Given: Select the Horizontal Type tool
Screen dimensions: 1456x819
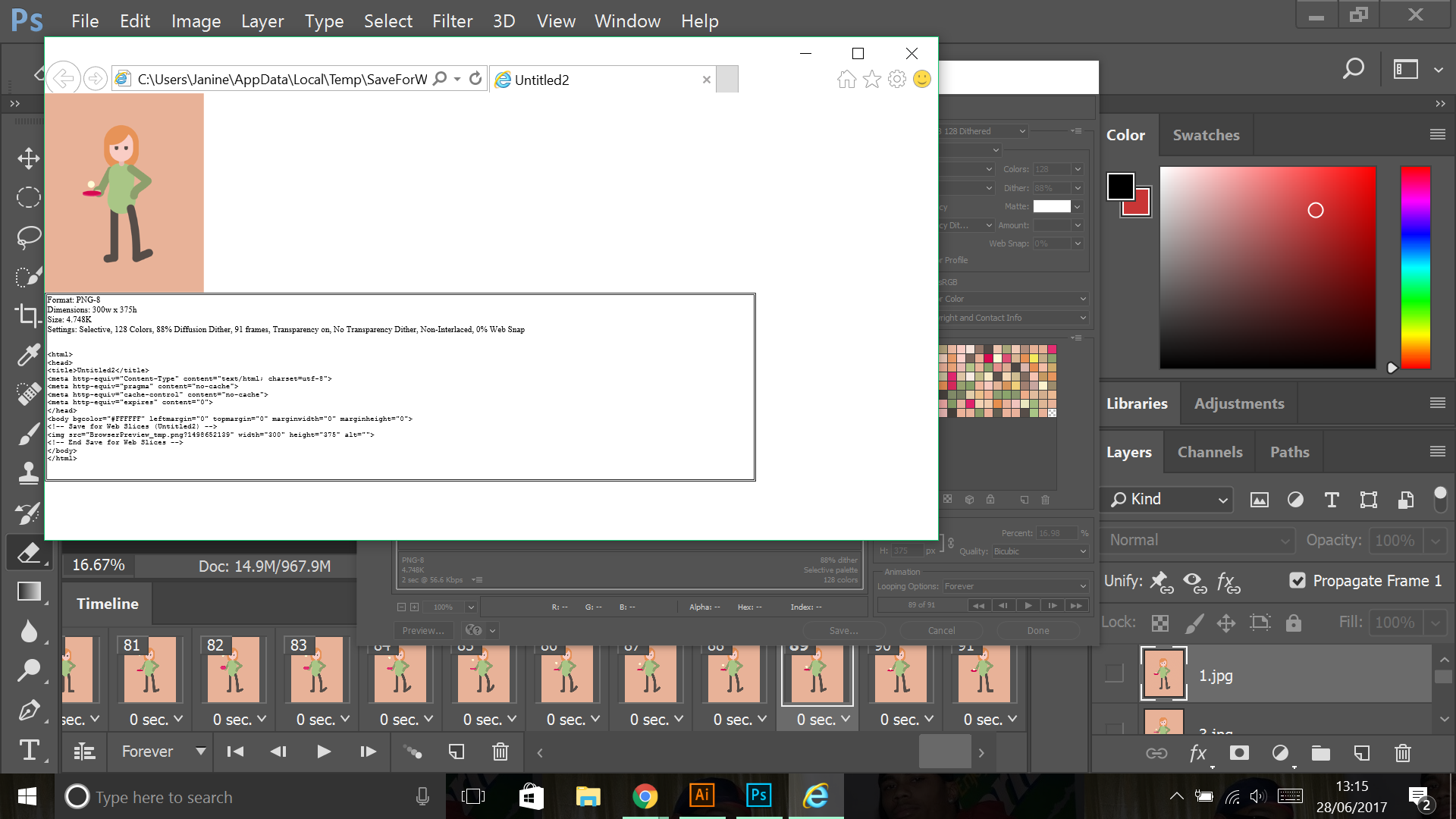Looking at the screenshot, I should click(28, 752).
